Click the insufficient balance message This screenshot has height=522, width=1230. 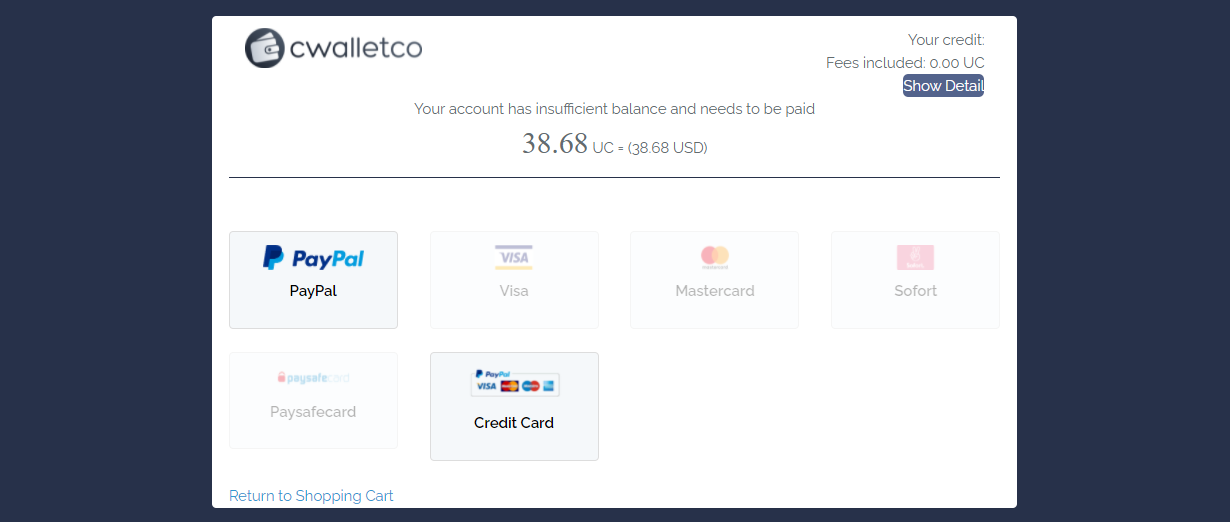coord(614,109)
